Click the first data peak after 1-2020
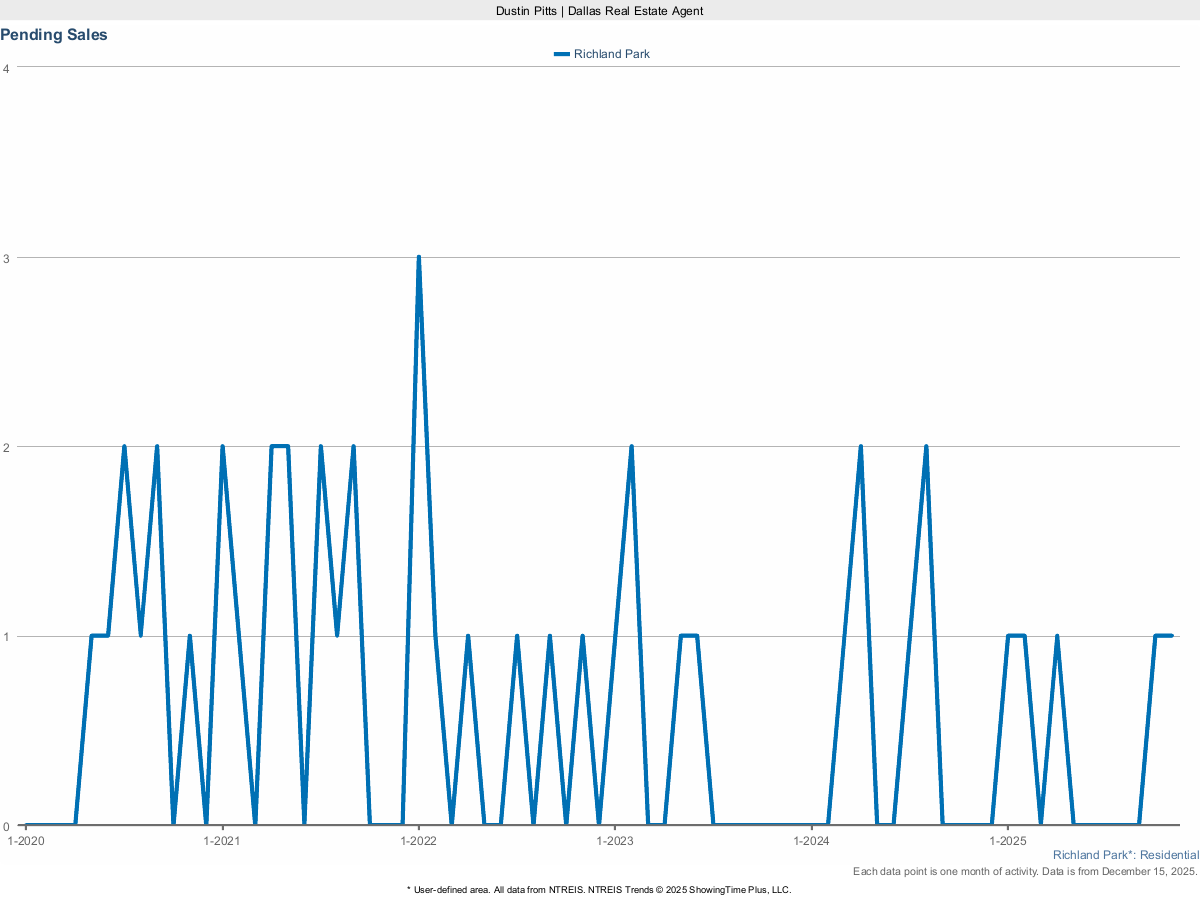Screen dimensions: 1200x900 124,443
